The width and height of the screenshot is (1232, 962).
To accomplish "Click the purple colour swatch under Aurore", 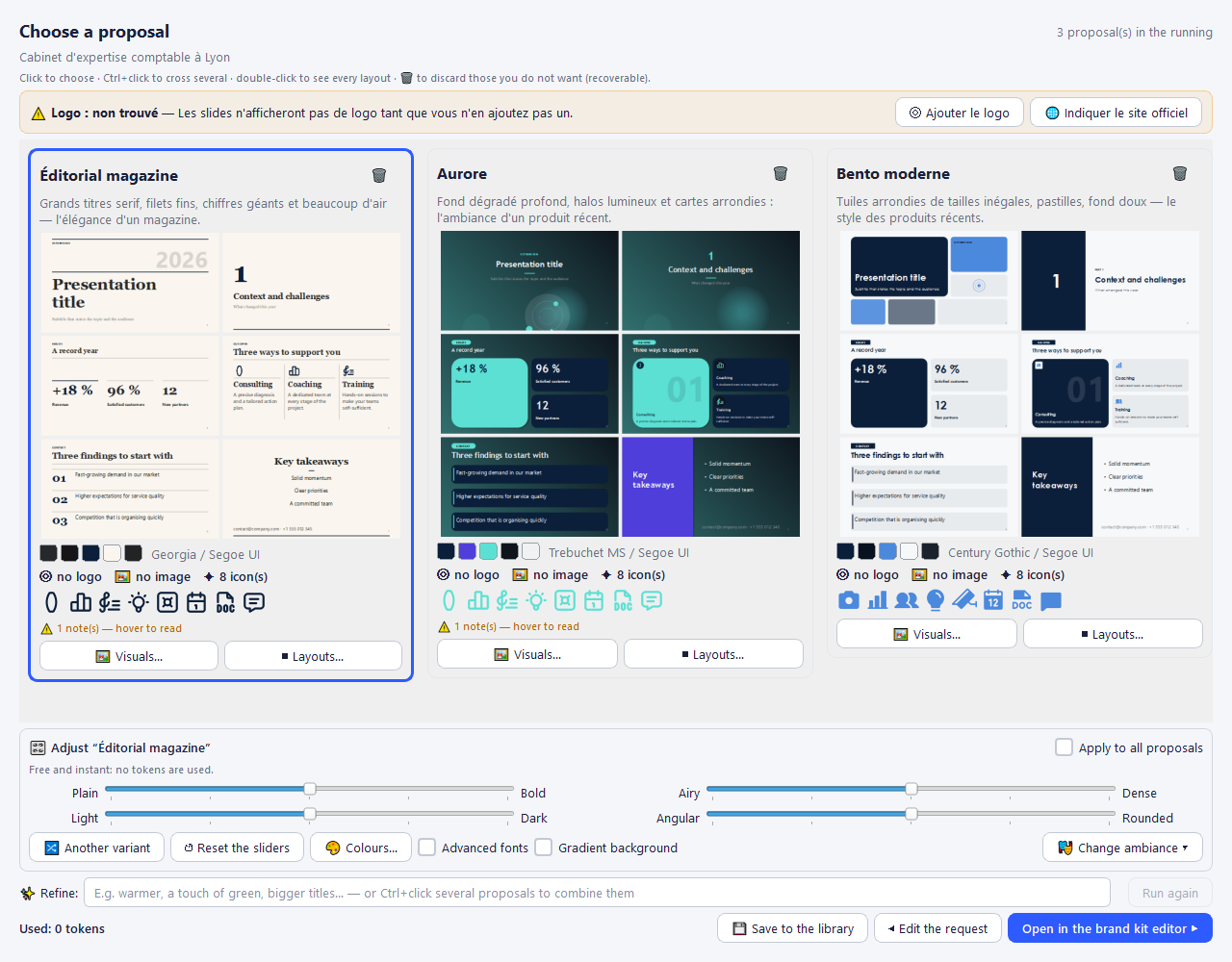I will (x=467, y=551).
